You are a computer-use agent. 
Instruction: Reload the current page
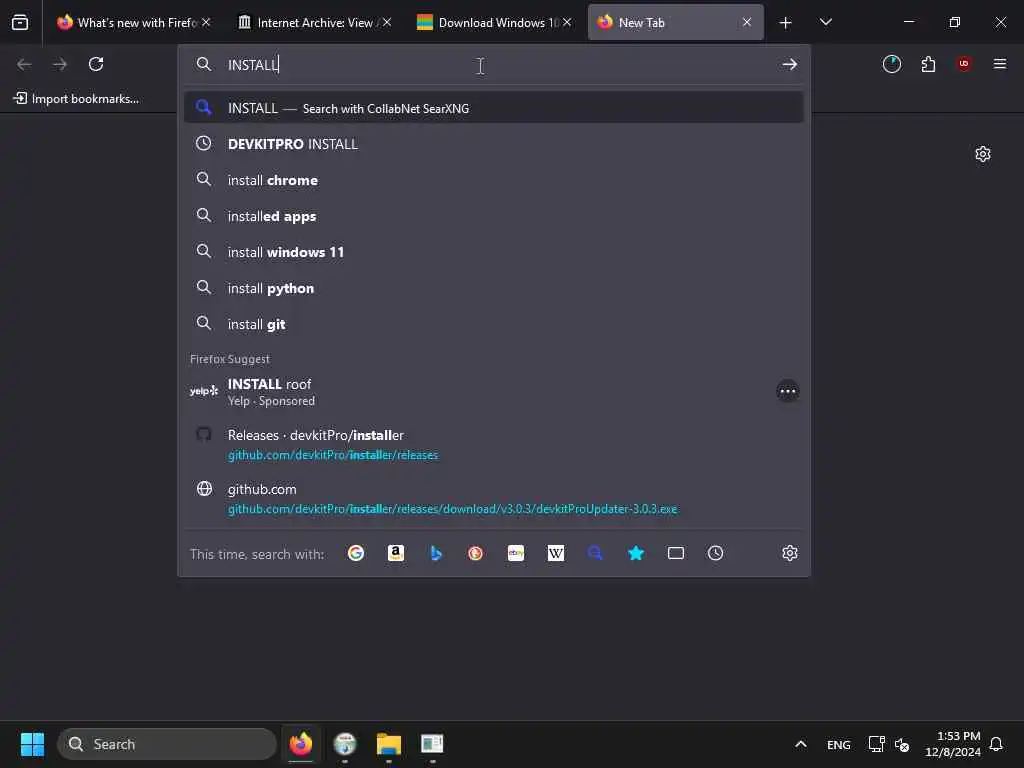pyautogui.click(x=96, y=64)
